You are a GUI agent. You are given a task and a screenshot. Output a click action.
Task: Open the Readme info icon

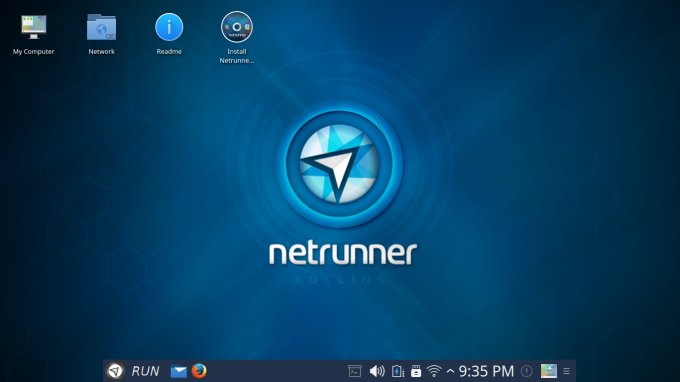point(169,27)
